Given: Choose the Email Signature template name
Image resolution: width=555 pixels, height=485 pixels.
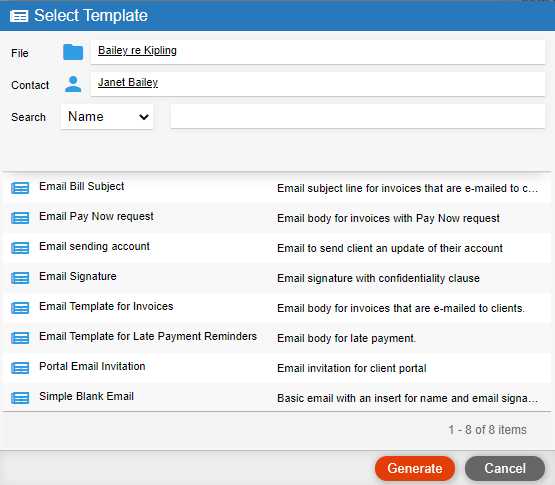Looking at the screenshot, I should [x=78, y=276].
